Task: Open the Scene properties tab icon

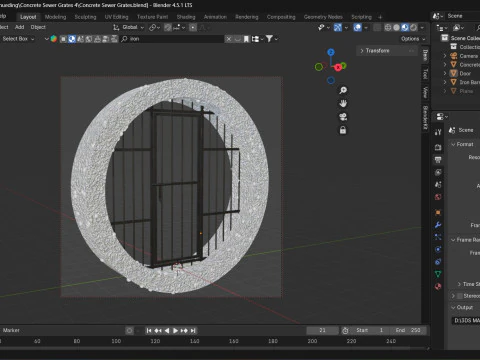Action: [438, 185]
